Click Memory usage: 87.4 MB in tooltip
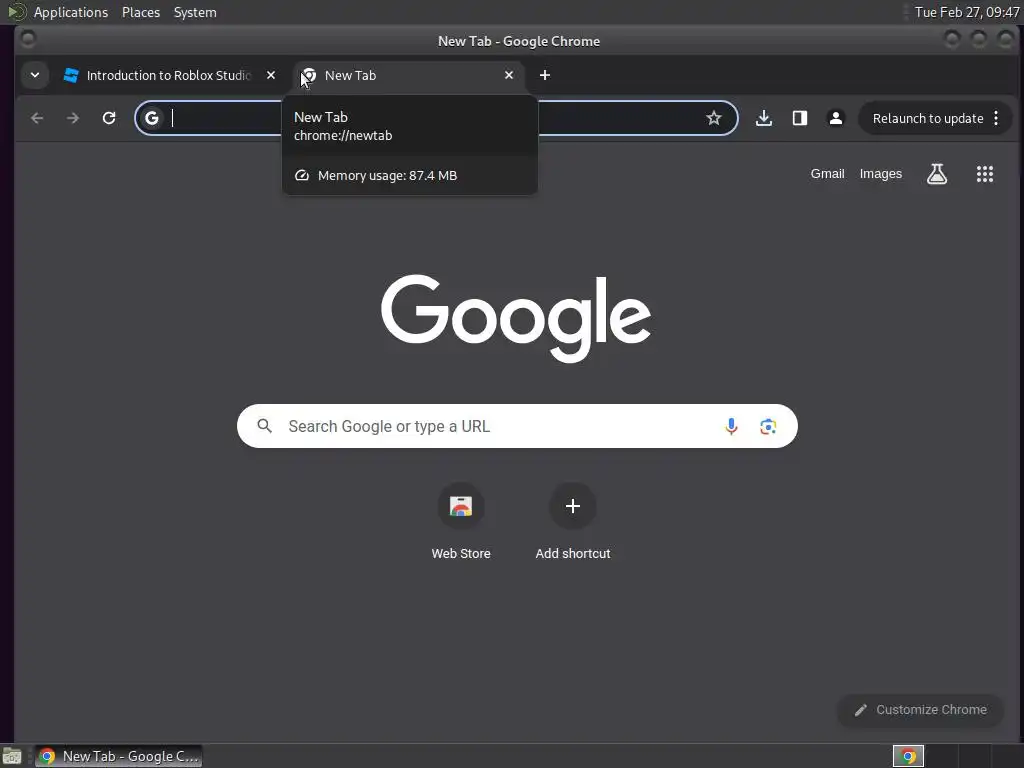The width and height of the screenshot is (1024, 768). [387, 176]
